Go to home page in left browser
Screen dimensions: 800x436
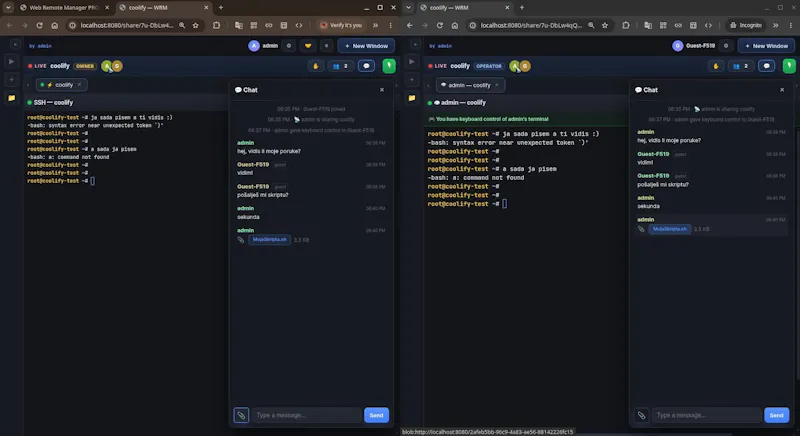pyautogui.click(x=55, y=25)
